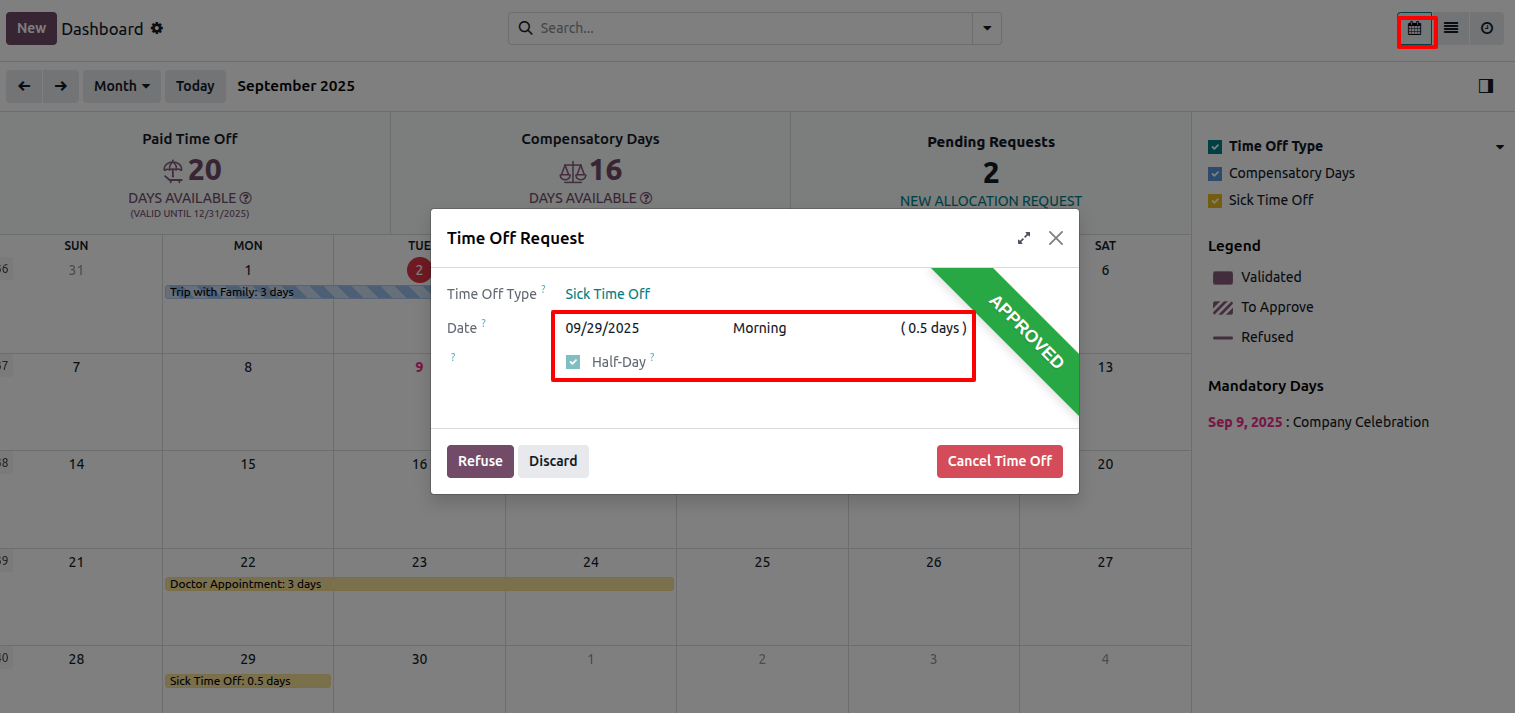Switch to the calendar view icon
The height and width of the screenshot is (713, 1515).
(1414, 29)
